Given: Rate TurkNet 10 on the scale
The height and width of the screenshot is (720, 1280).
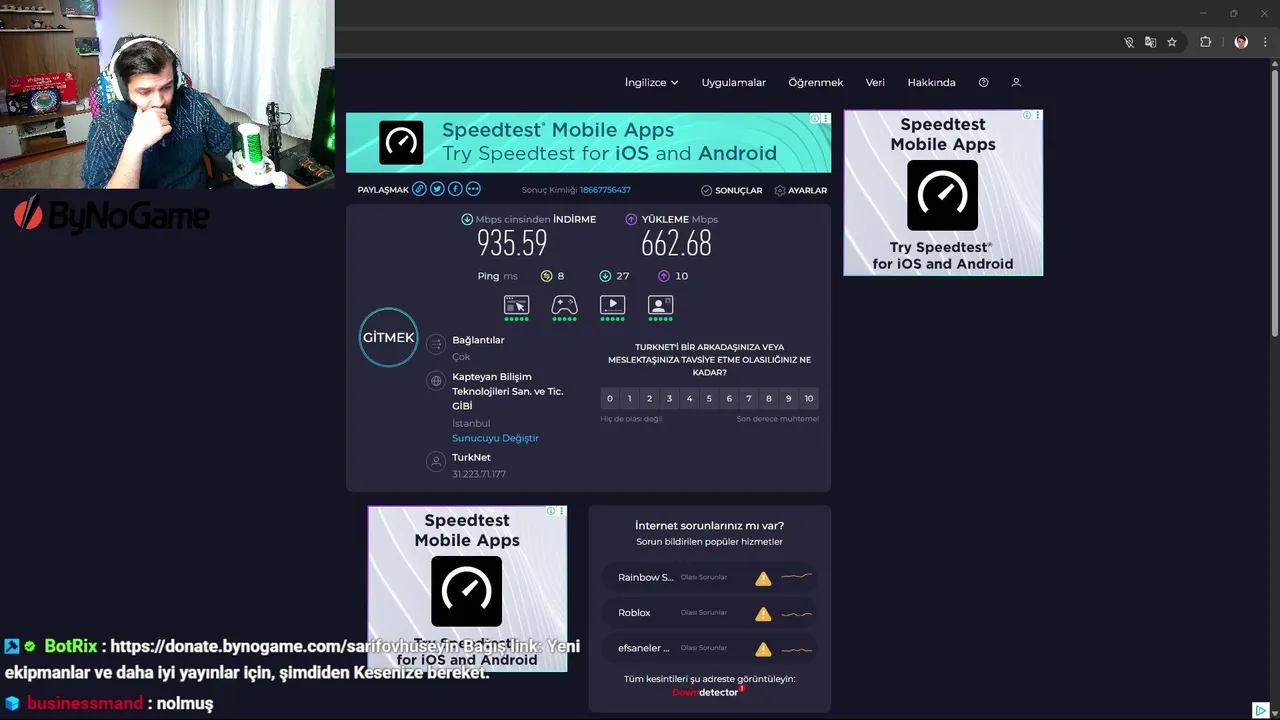Looking at the screenshot, I should 809,398.
